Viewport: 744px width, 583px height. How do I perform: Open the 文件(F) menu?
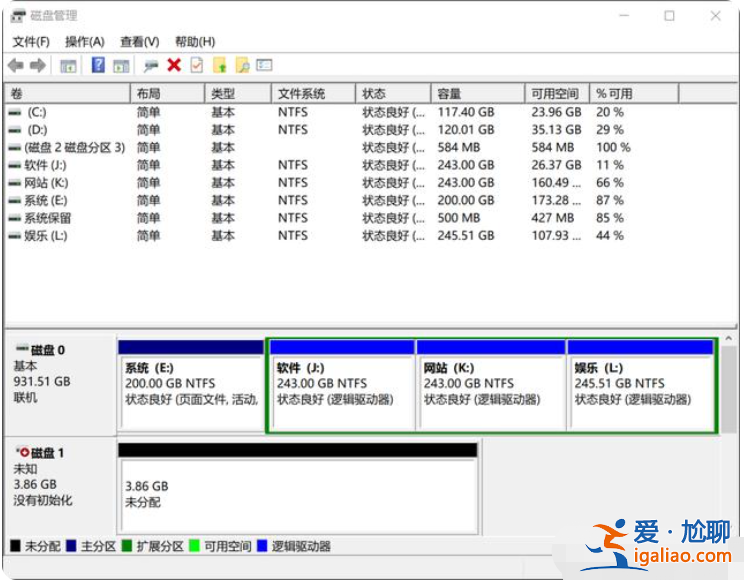tap(31, 42)
